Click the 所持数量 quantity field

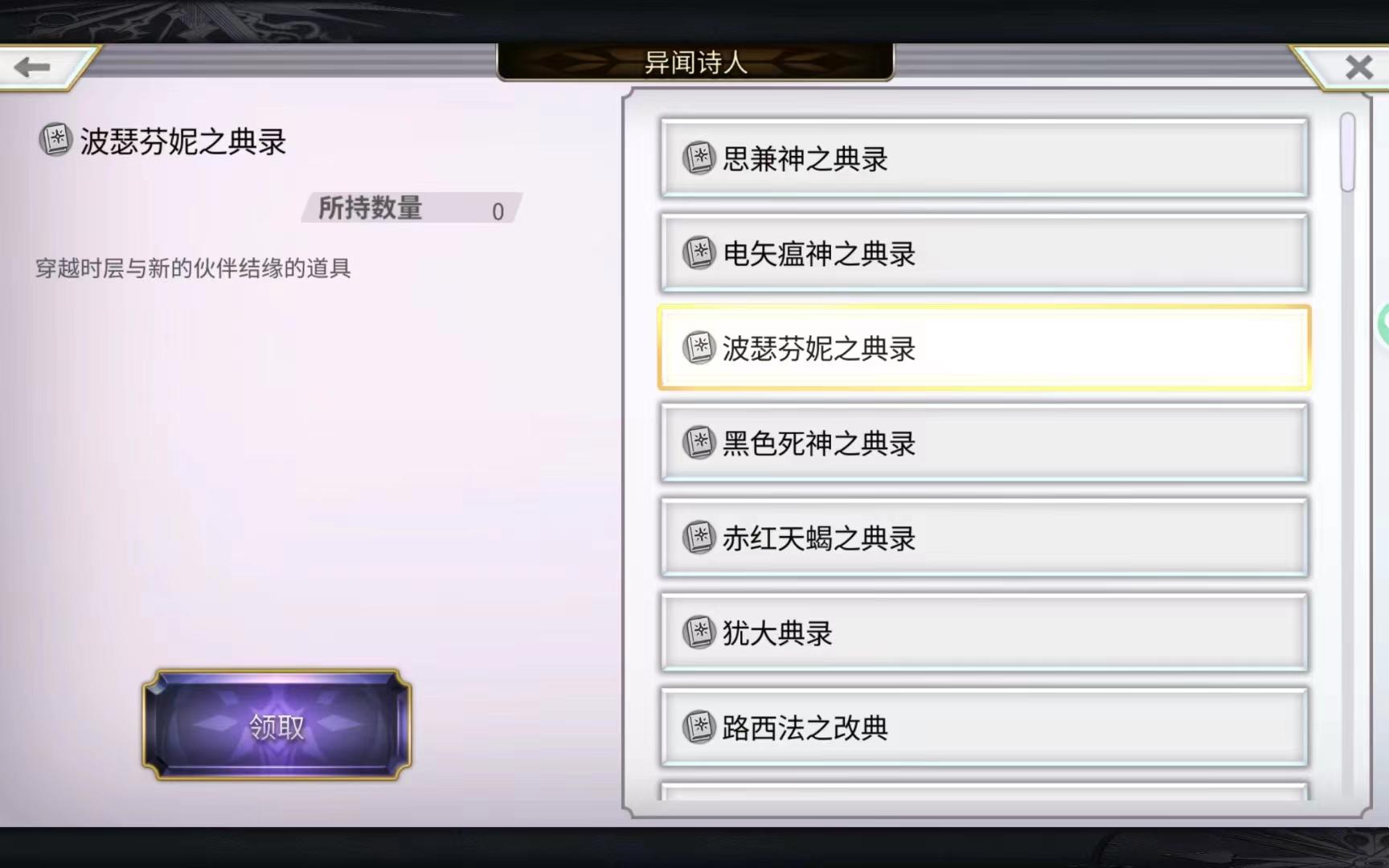(412, 208)
